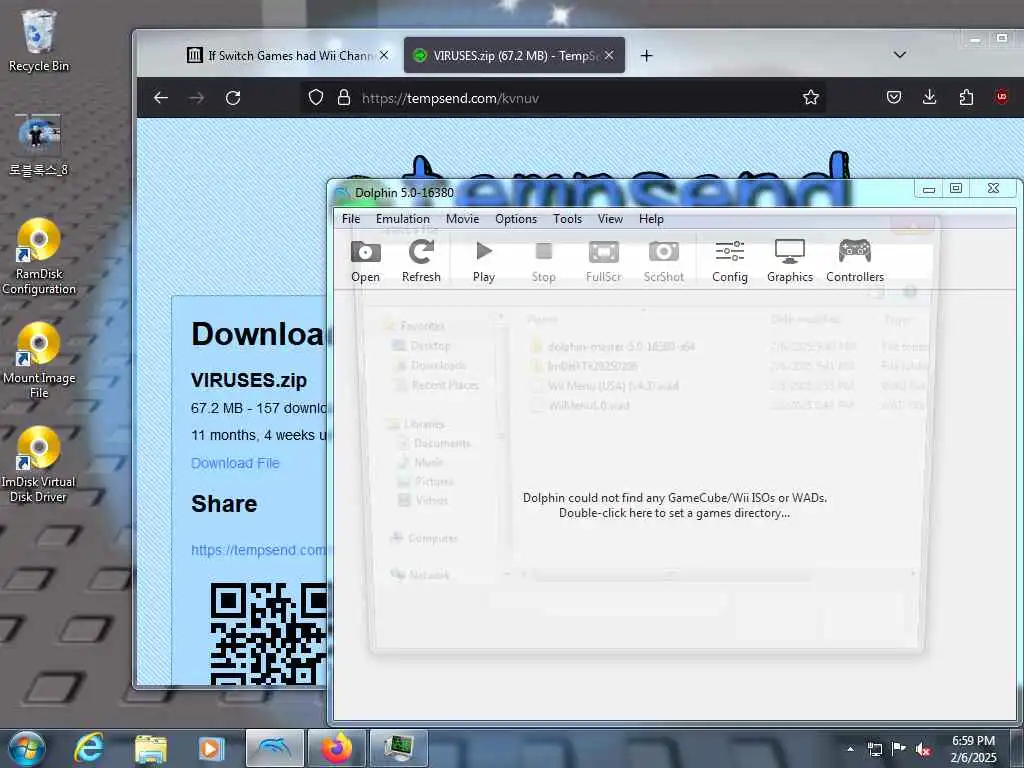Open the Firefox downloads panel
1024x768 pixels.
pyautogui.click(x=930, y=97)
